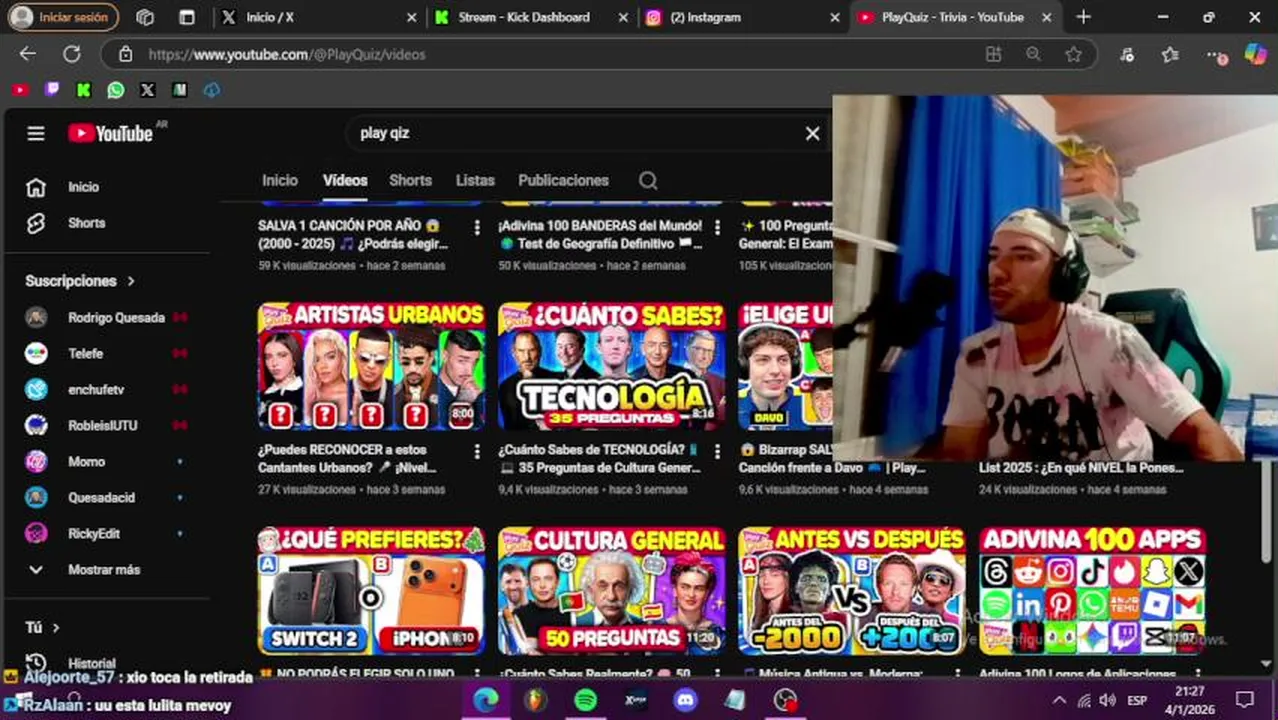Viewport: 1278px width, 720px height.
Task: Open the Copilot icon
Action: 1255,54
